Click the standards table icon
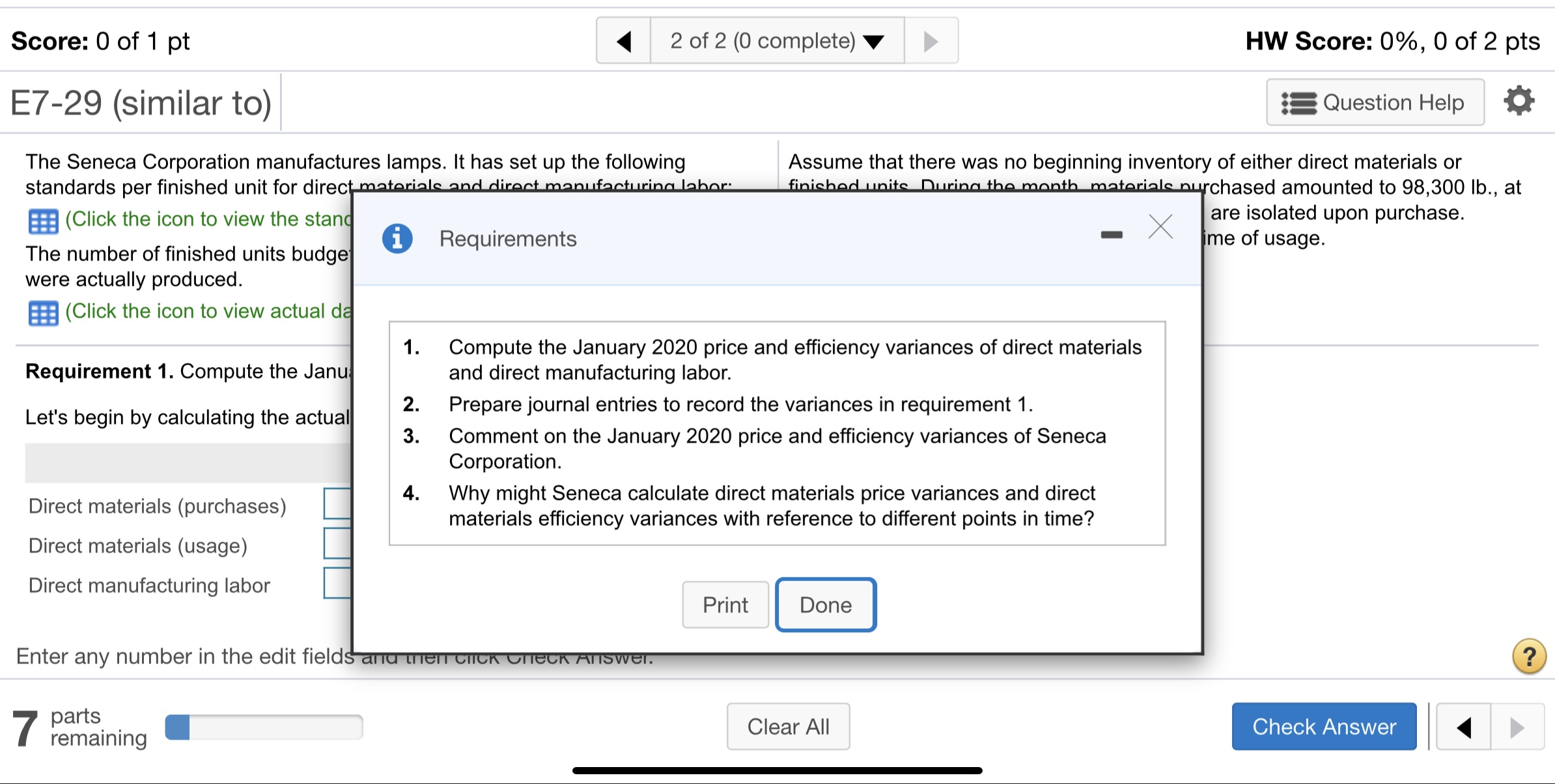Image resolution: width=1555 pixels, height=784 pixels. [43, 221]
